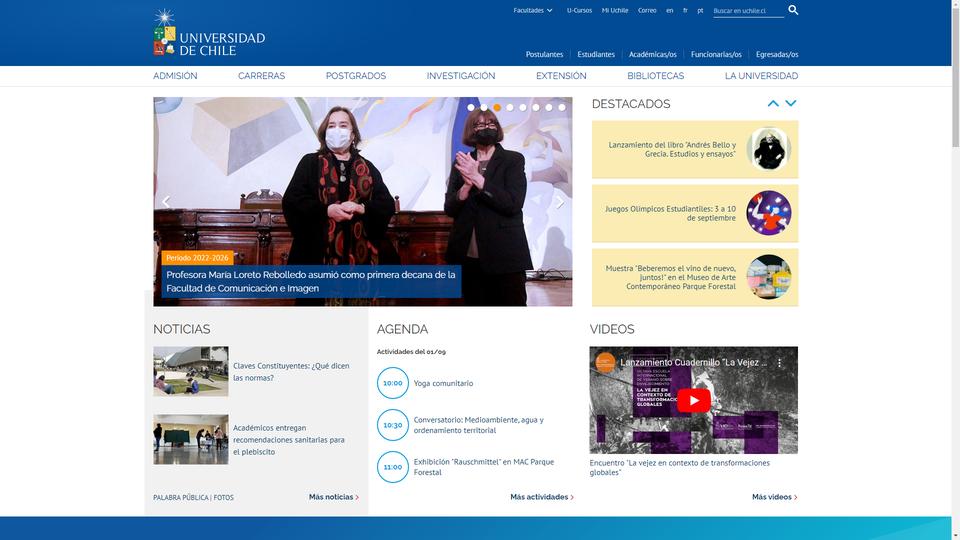Read Académicos entregan recomendaciones headline
The height and width of the screenshot is (540, 960).
[288, 440]
